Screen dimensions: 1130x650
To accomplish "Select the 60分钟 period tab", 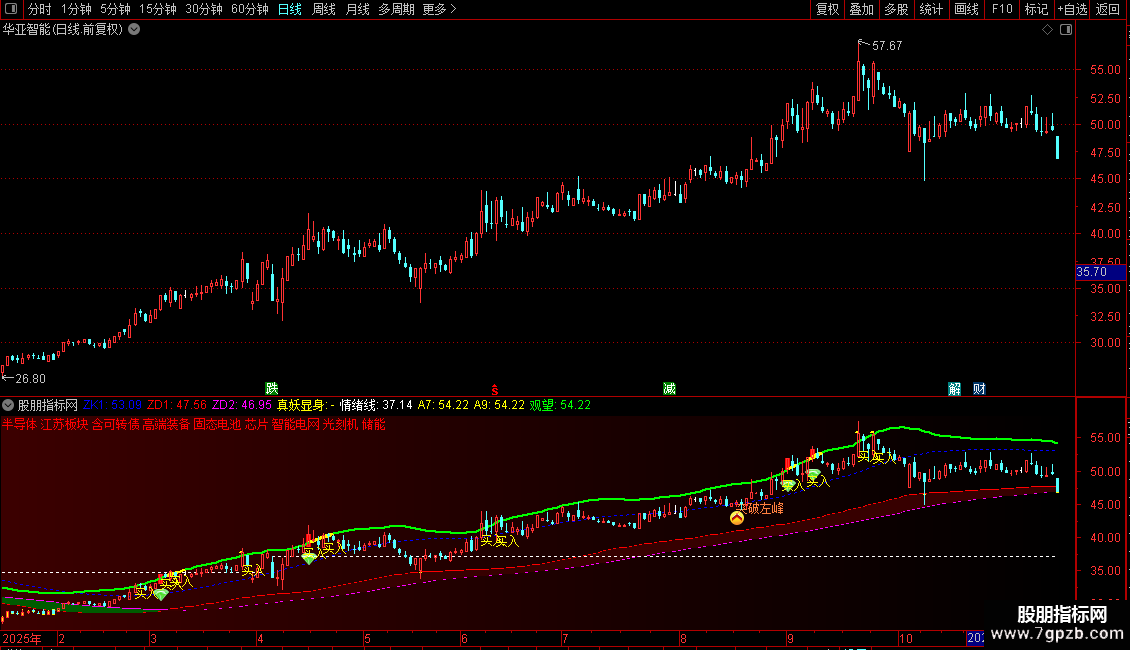I will click(250, 9).
